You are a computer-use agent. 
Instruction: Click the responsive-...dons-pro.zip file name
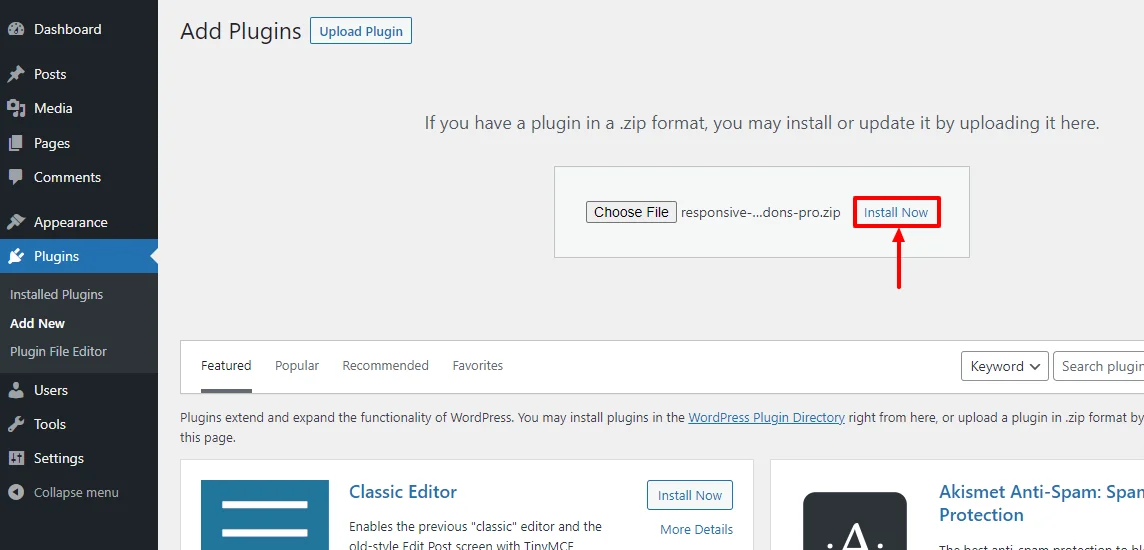(x=761, y=212)
